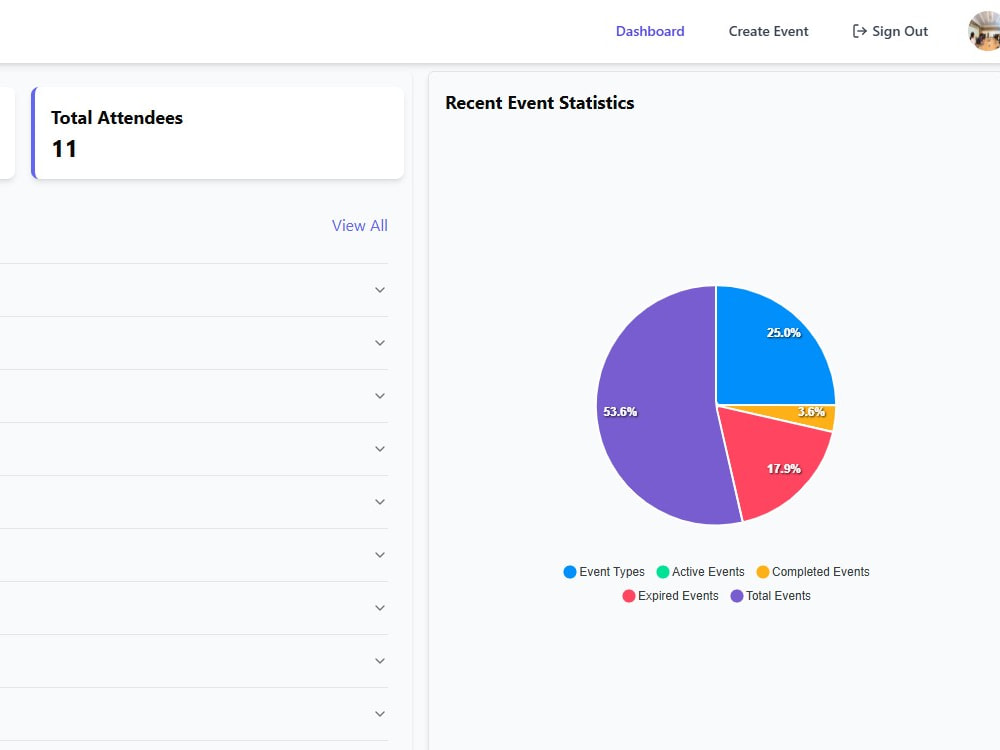This screenshot has width=1000, height=750.
Task: Expand the ninth event row chevron
Action: 380,714
